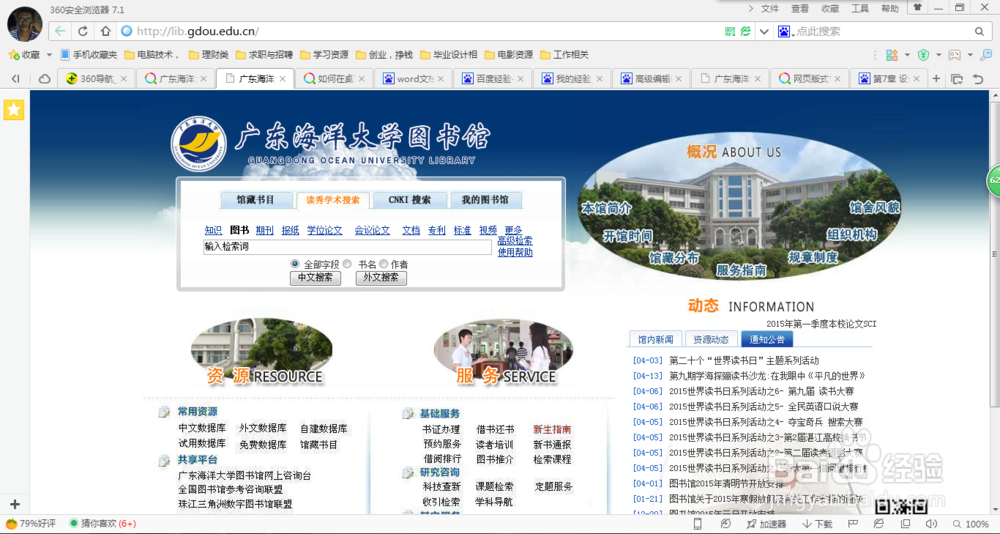Open the 手机收藏夹 bookmark icon
This screenshot has height=534, width=1000.
coord(64,55)
